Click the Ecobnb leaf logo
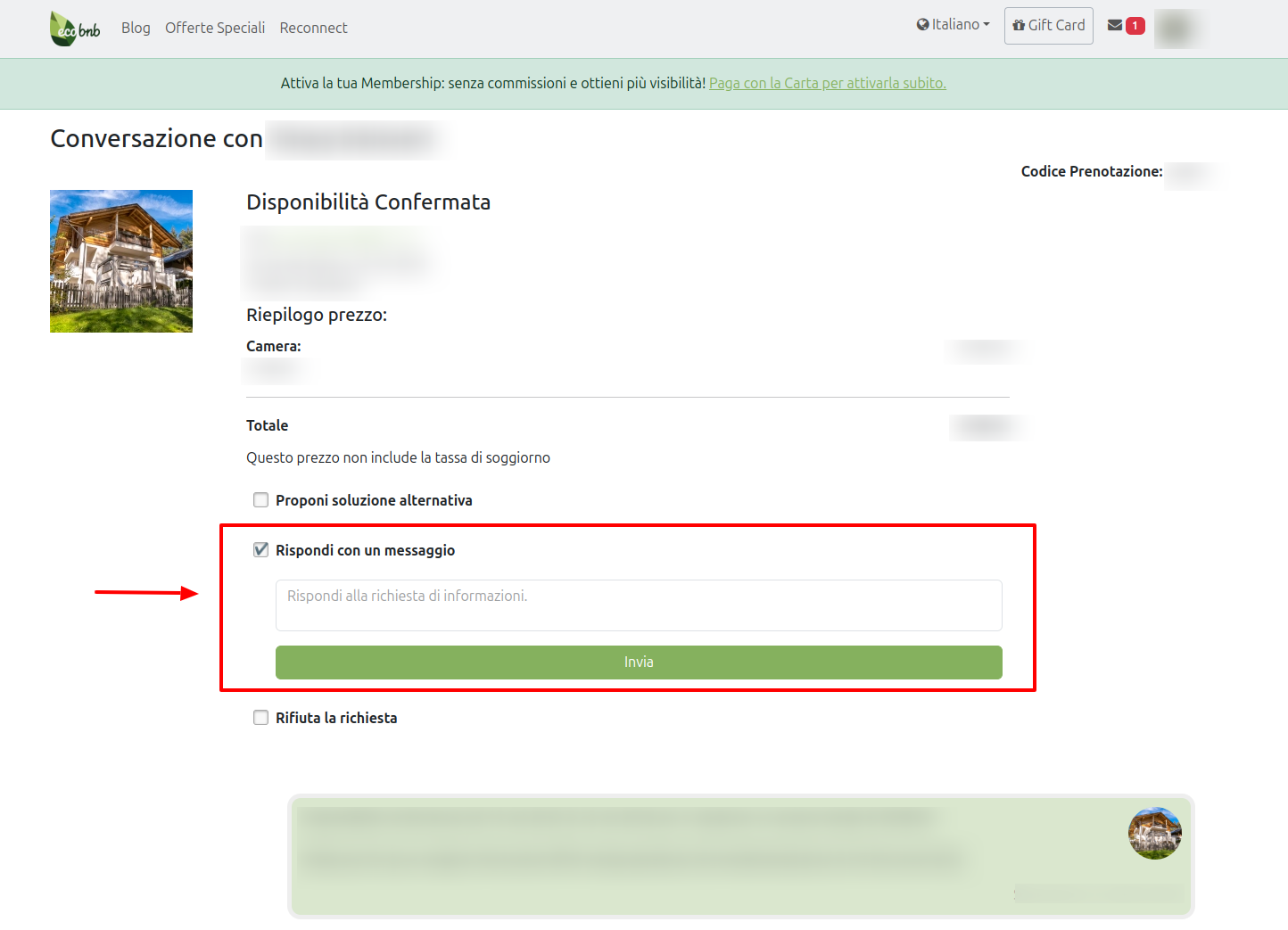The width and height of the screenshot is (1288, 930). [75, 29]
